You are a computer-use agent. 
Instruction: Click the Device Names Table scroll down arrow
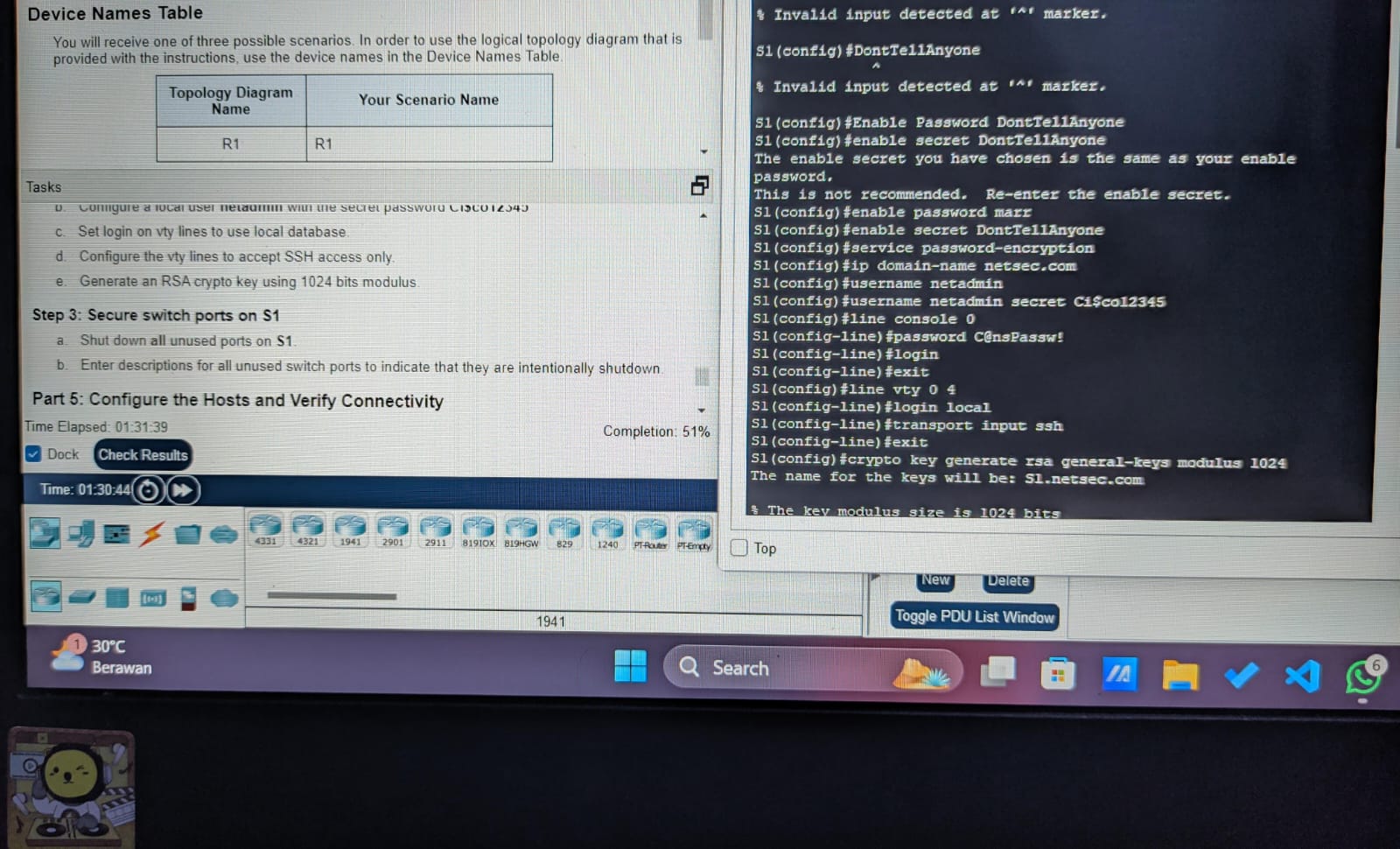703,152
